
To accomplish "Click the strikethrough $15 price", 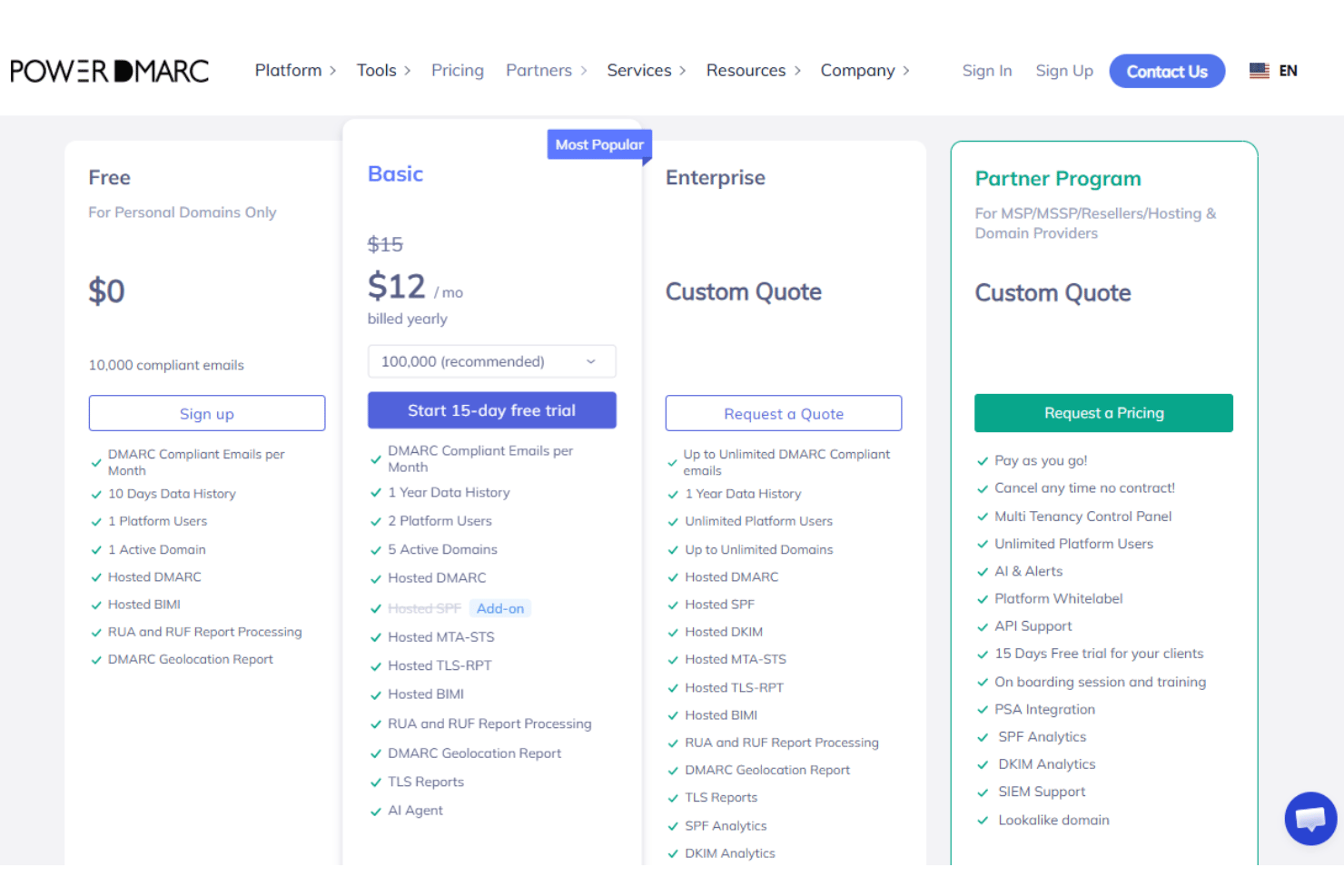I will click(385, 244).
